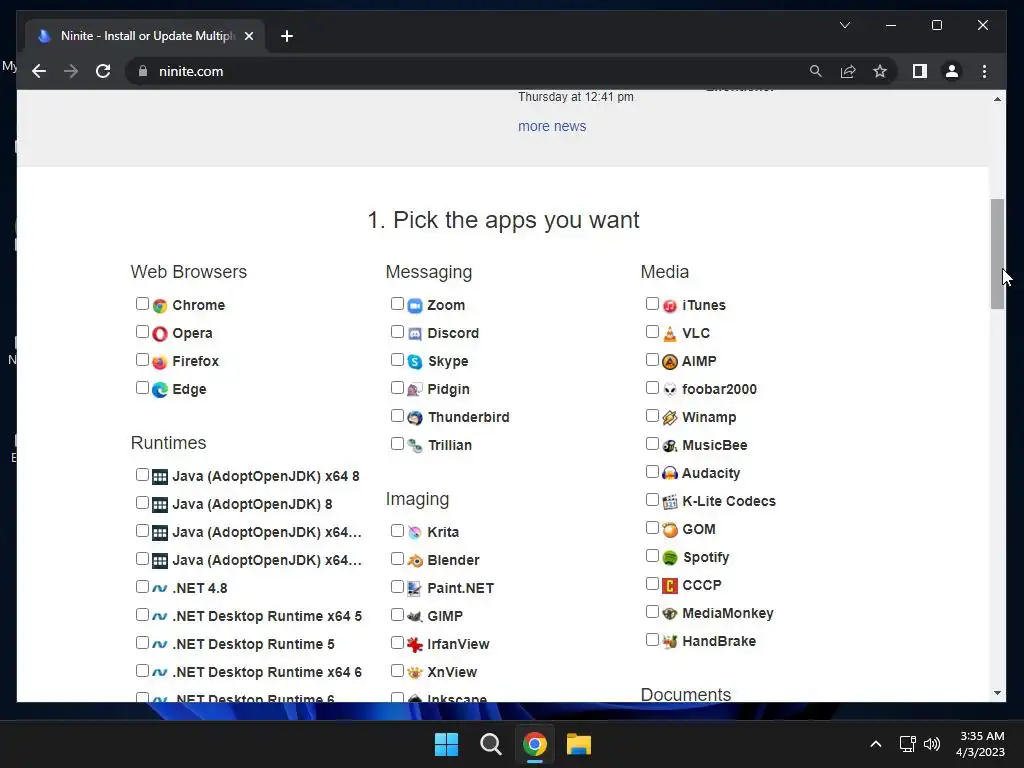Click the 'XnView' label
The height and width of the screenshot is (768, 1024).
pos(452,672)
